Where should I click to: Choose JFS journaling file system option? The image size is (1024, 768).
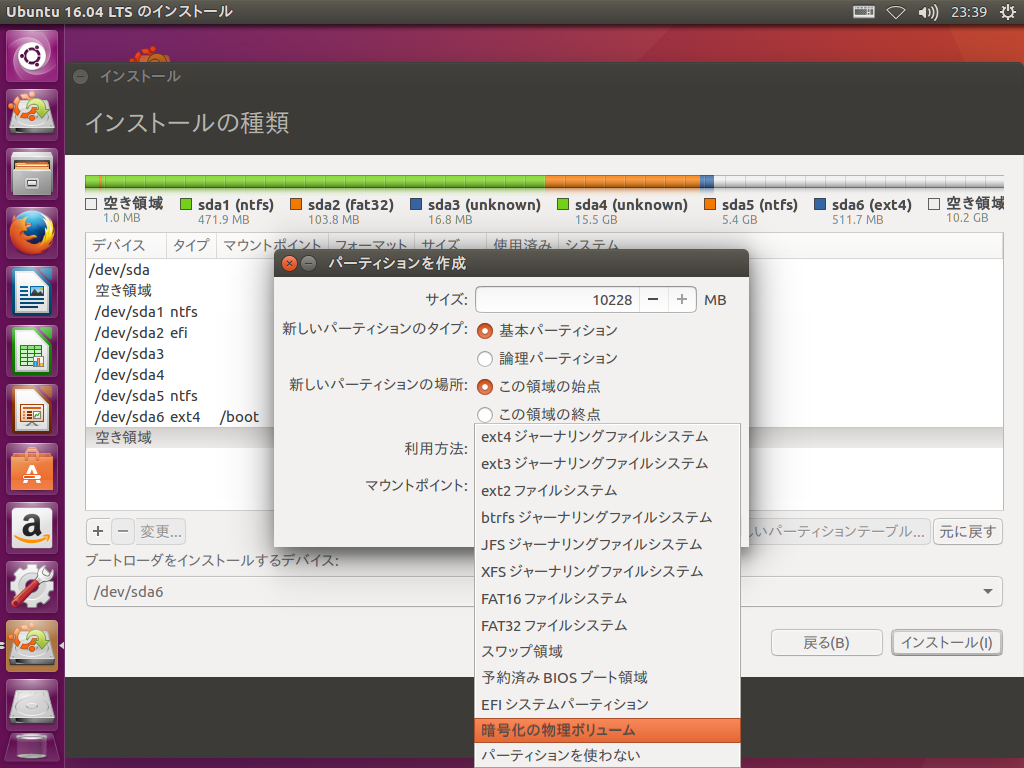[x=607, y=545]
